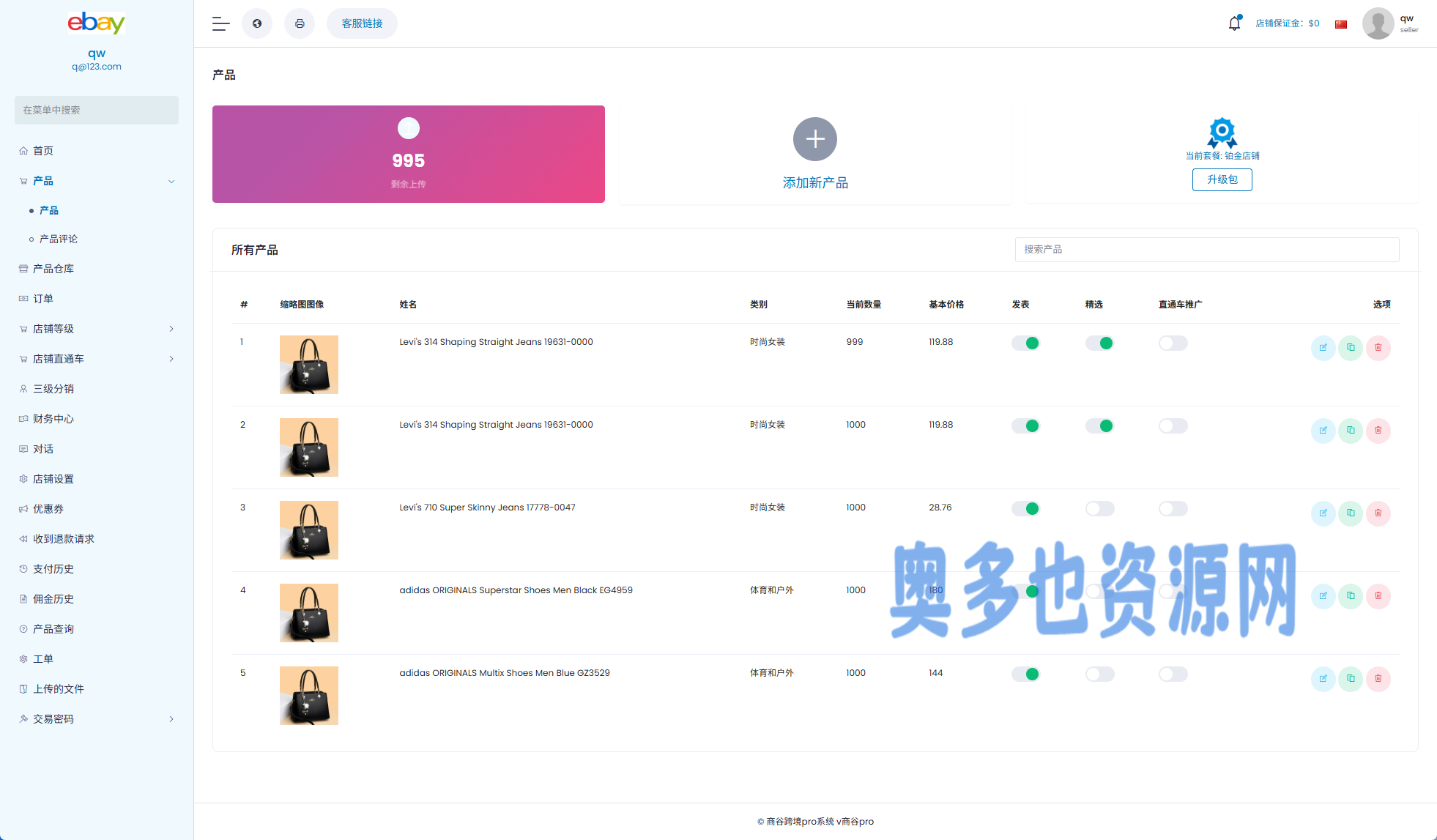Click the printer icon in the top bar
Image resolution: width=1437 pixels, height=840 pixels.
click(x=300, y=23)
